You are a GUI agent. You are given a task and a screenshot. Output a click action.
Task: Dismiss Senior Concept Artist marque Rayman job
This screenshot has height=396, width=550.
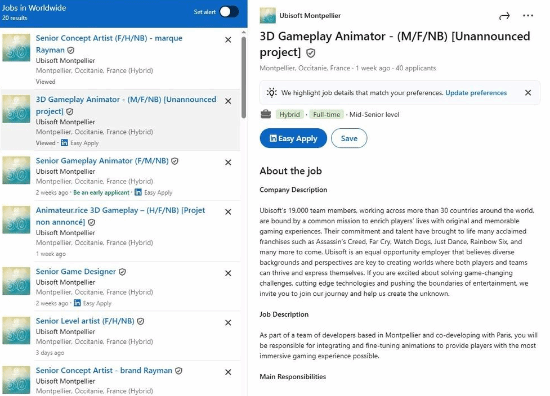[228, 40]
